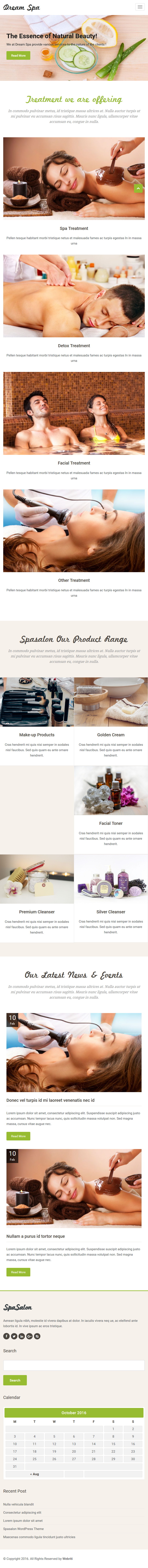Open the Spa Treatment image
The width and height of the screenshot is (148, 1568).
(x=74, y=178)
